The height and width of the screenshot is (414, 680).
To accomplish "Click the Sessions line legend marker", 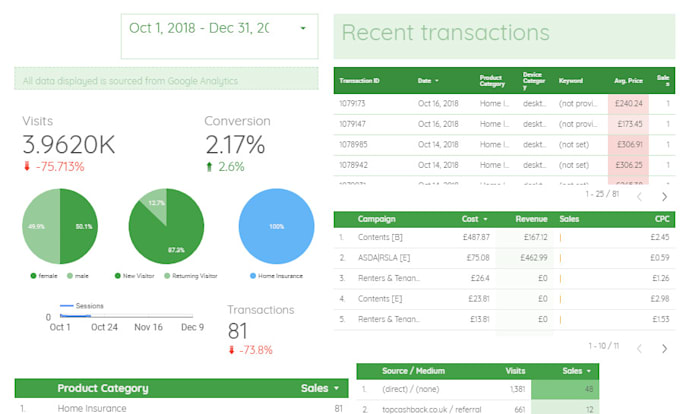I will [x=66, y=306].
